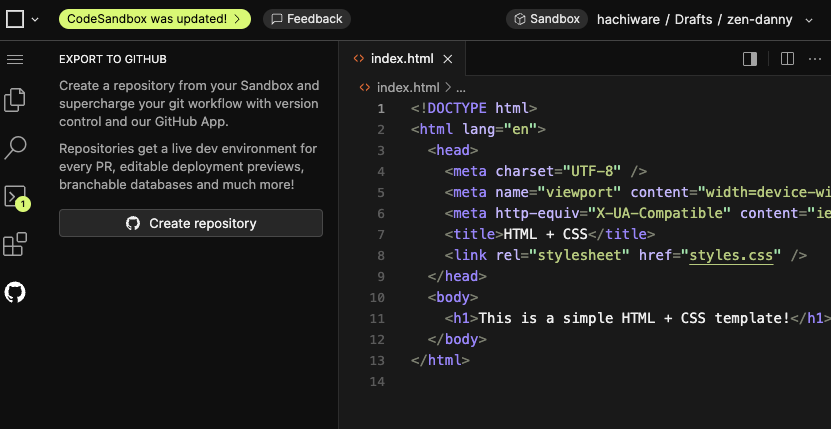Expand the zen-danny project name dropdown chevron
This screenshot has height=429, width=831.
(x=807, y=19)
